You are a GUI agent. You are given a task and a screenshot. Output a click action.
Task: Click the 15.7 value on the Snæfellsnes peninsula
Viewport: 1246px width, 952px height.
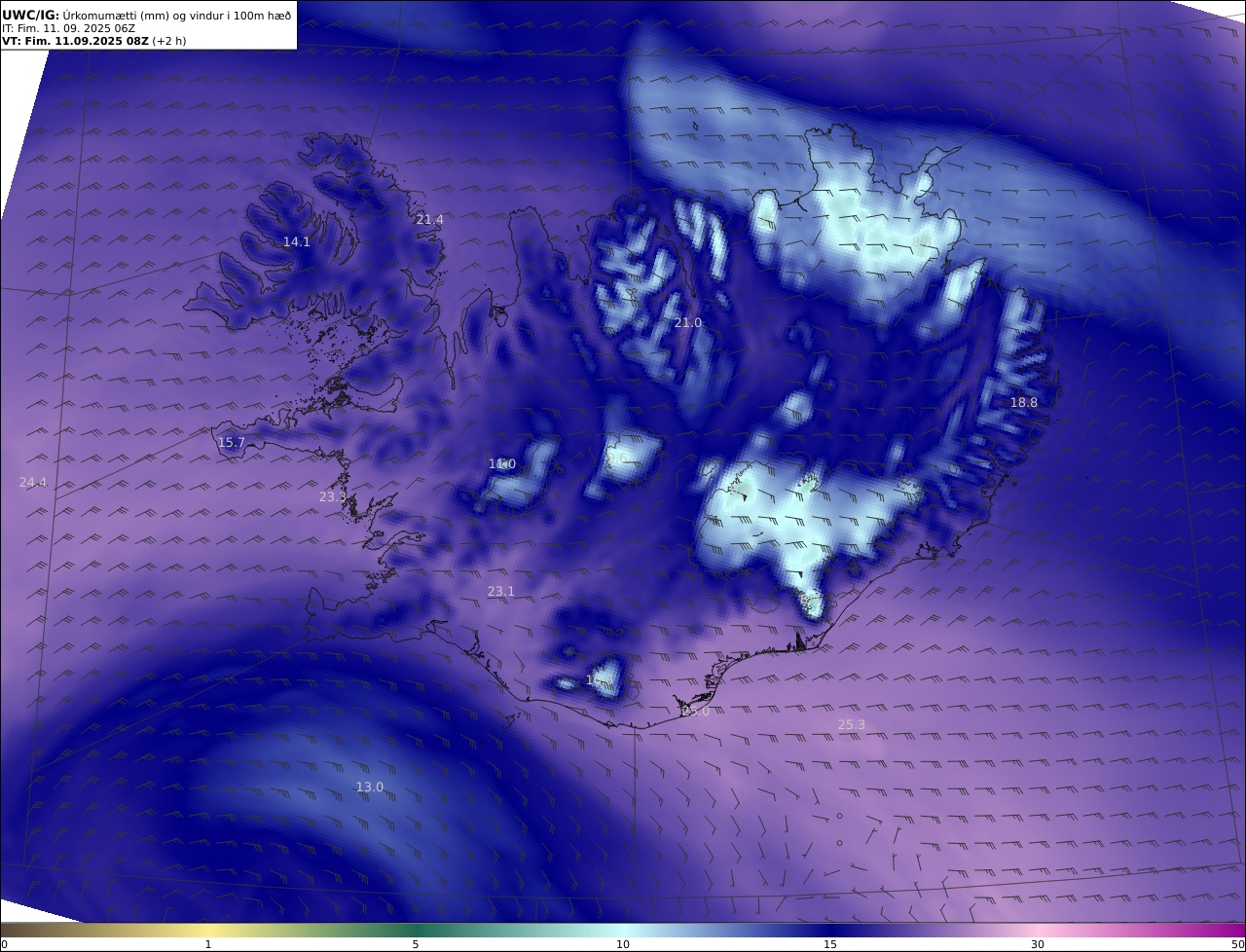point(232,442)
